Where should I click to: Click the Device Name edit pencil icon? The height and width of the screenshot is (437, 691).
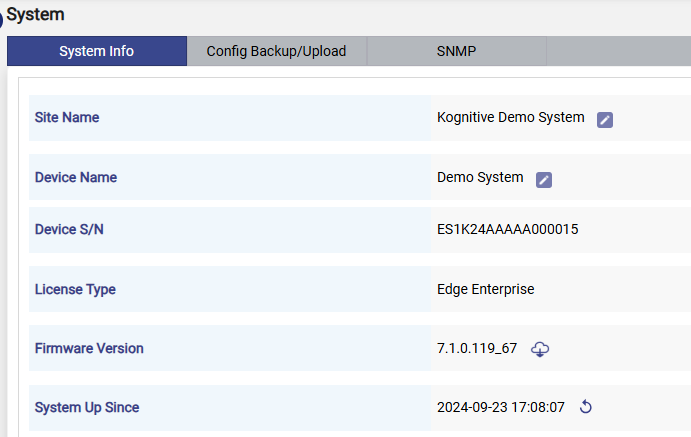tap(544, 179)
